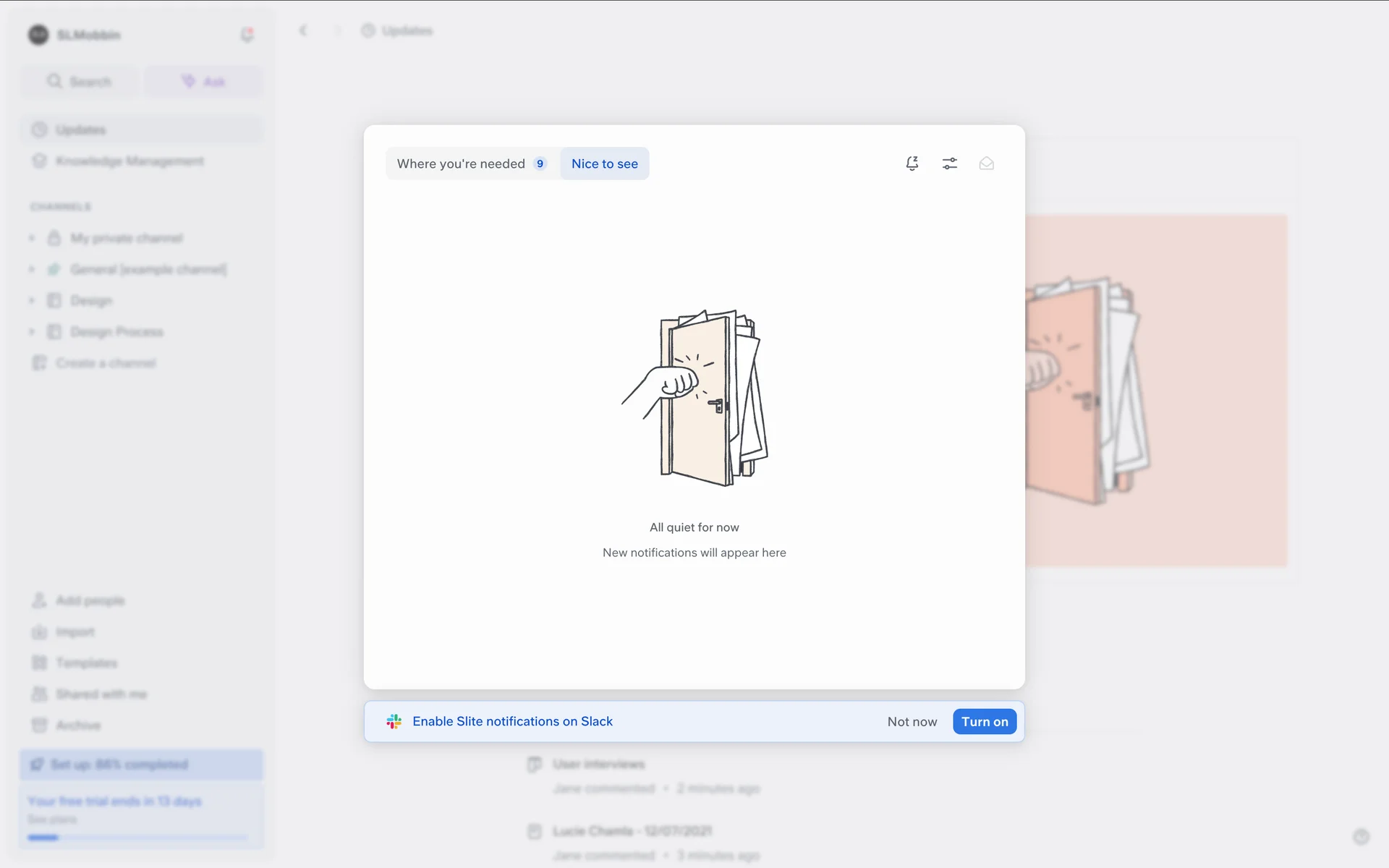Viewport: 1389px width, 868px height.
Task: Open the notification settings sliders icon
Action: [949, 163]
